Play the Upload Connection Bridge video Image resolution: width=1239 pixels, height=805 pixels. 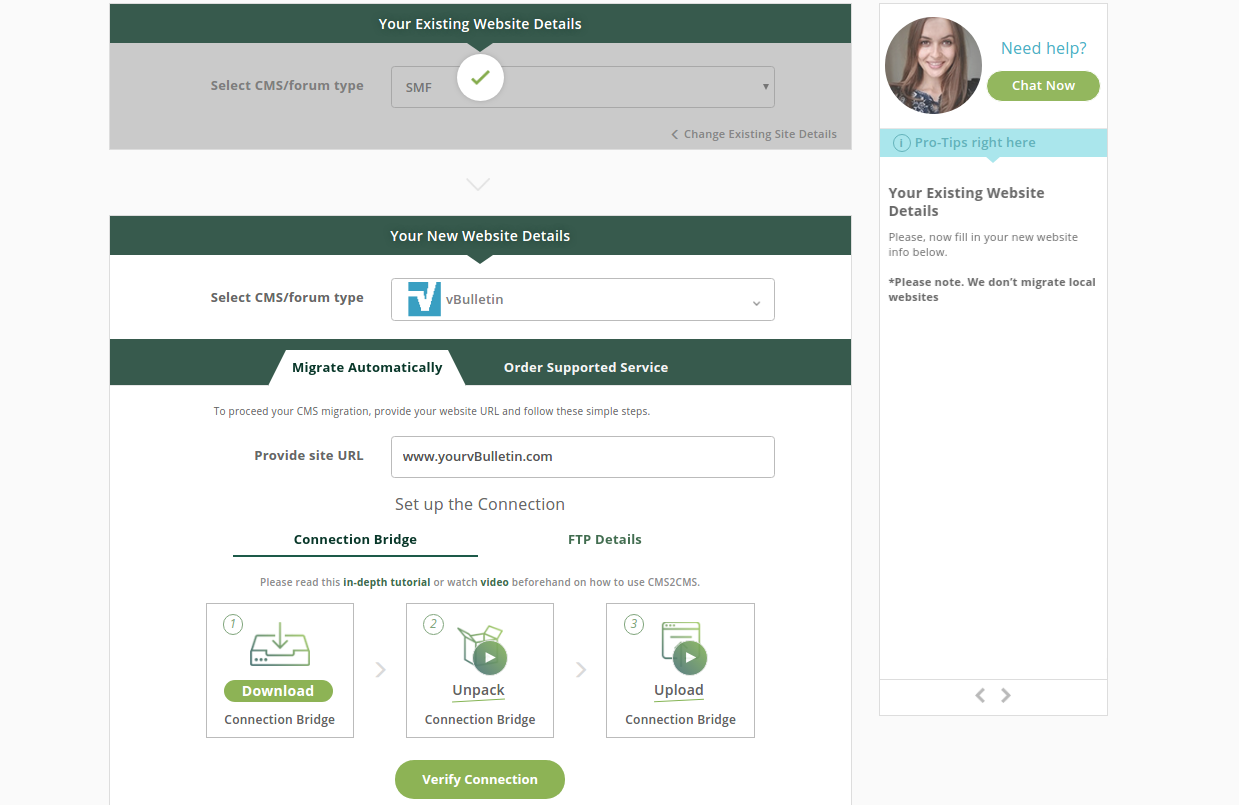(x=690, y=657)
